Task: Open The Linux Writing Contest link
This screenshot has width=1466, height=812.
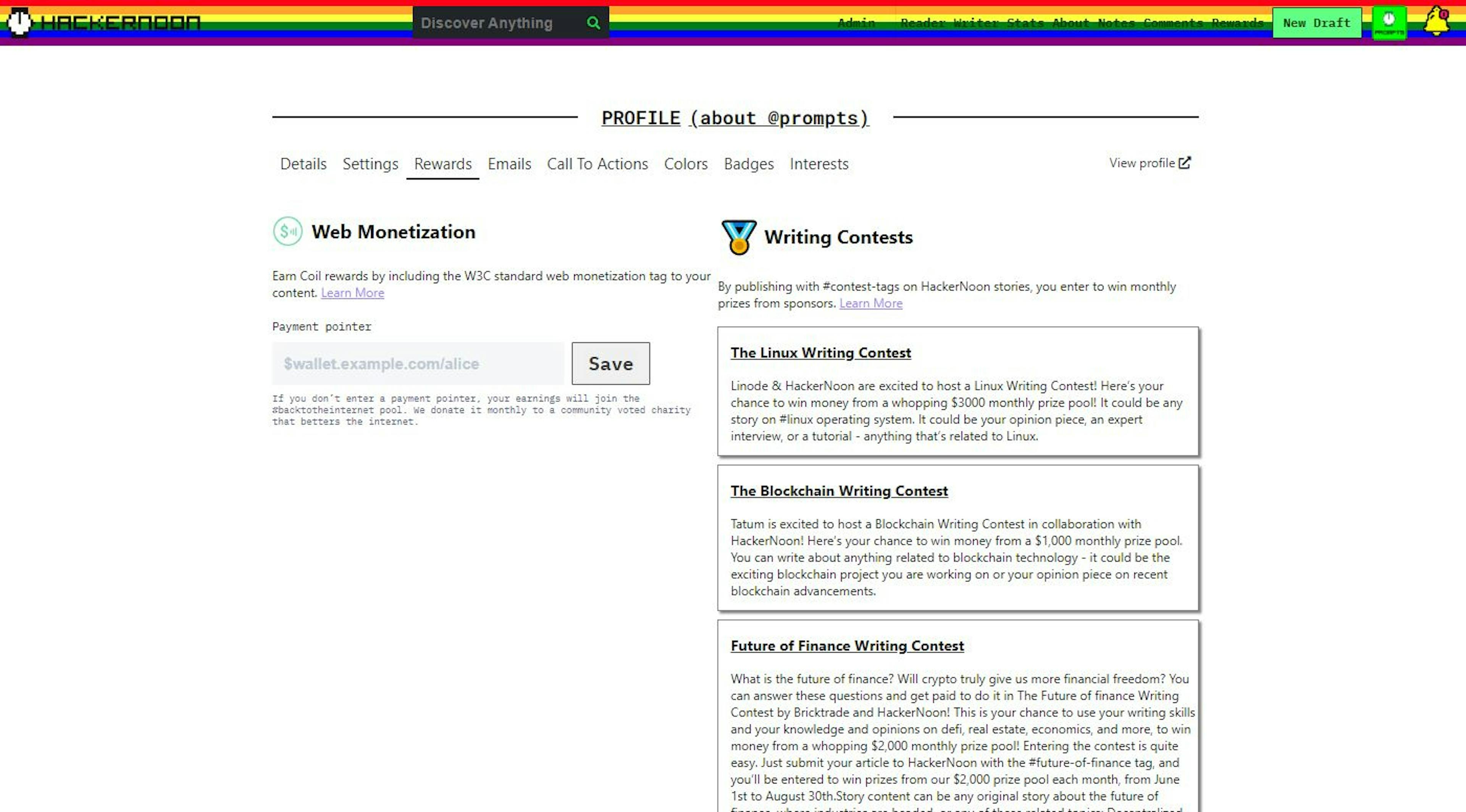Action: click(821, 353)
